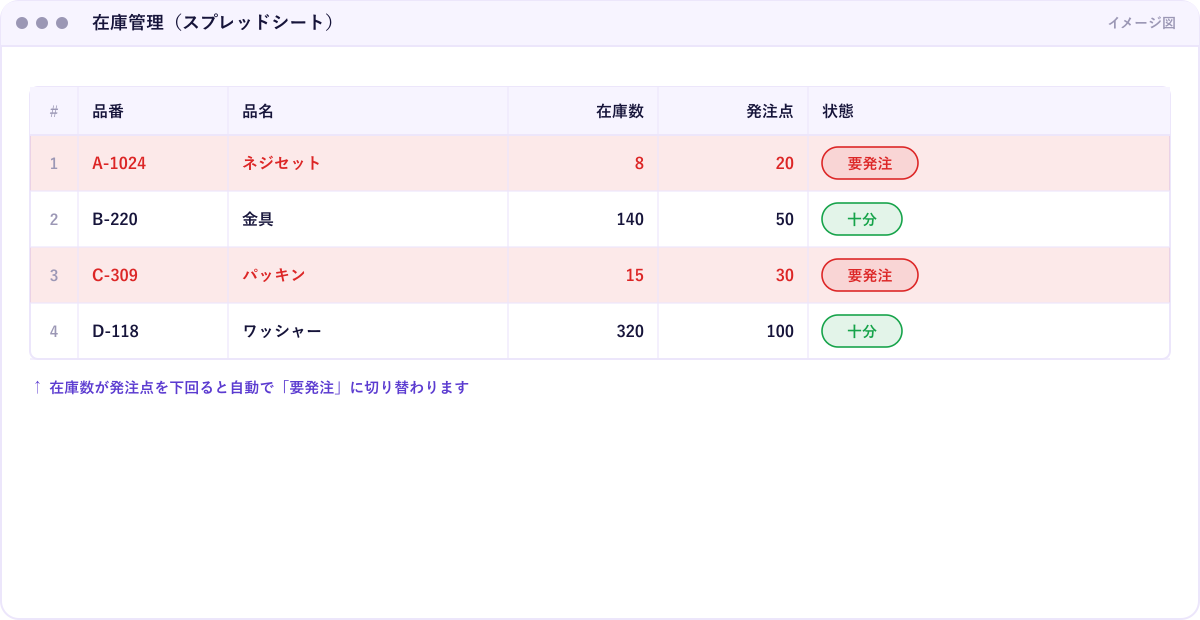
Task: Select row number 4
Action: click(x=54, y=331)
